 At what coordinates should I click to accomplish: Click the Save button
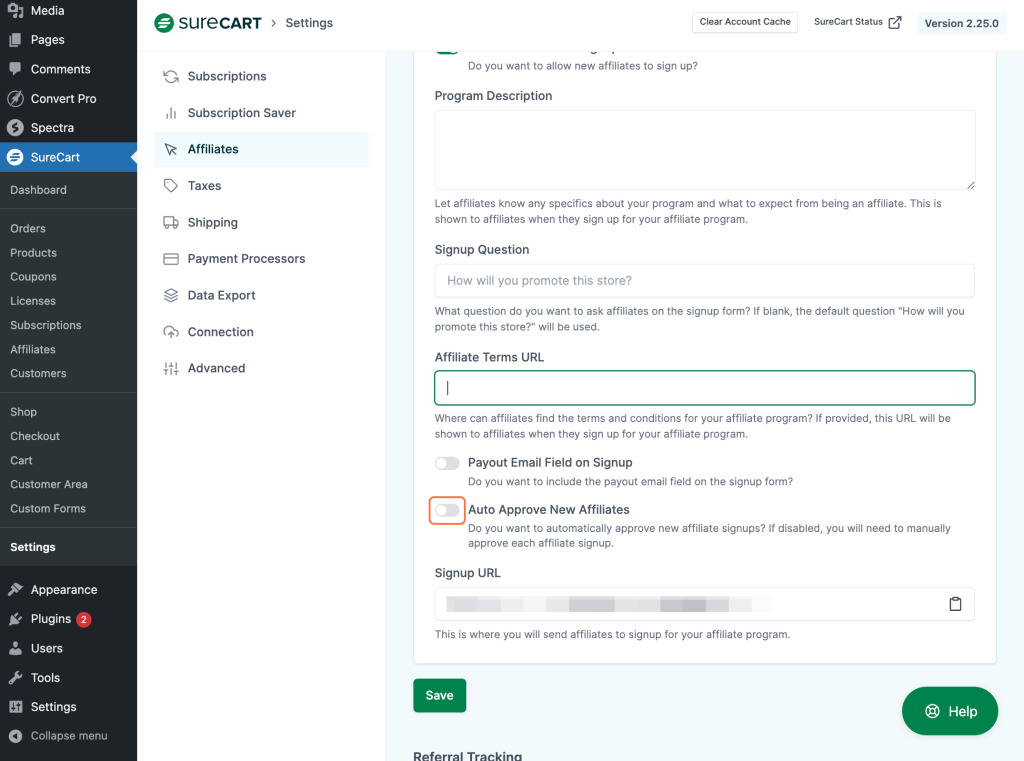[x=439, y=695]
